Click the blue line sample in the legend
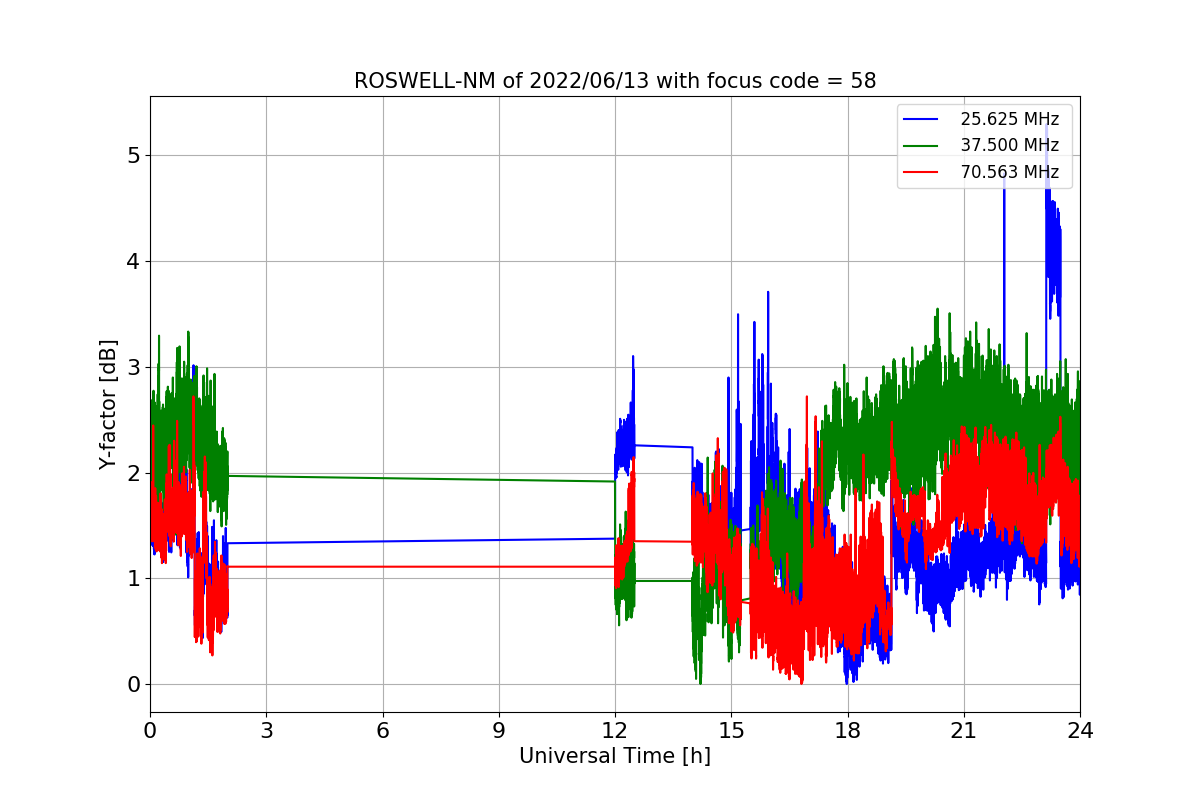 pos(921,119)
